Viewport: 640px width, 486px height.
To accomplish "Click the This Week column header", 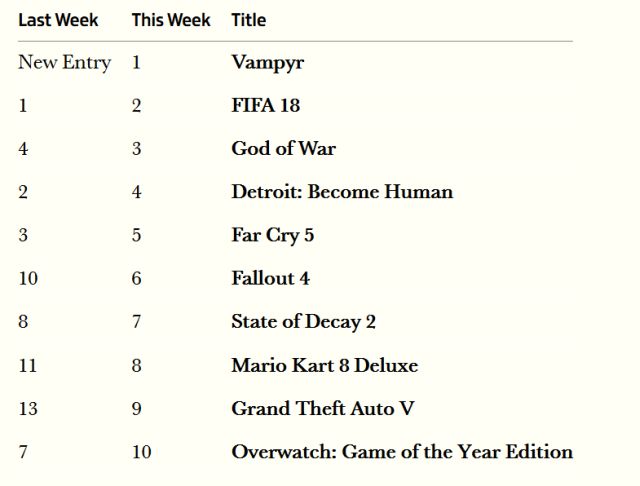I will (x=171, y=20).
